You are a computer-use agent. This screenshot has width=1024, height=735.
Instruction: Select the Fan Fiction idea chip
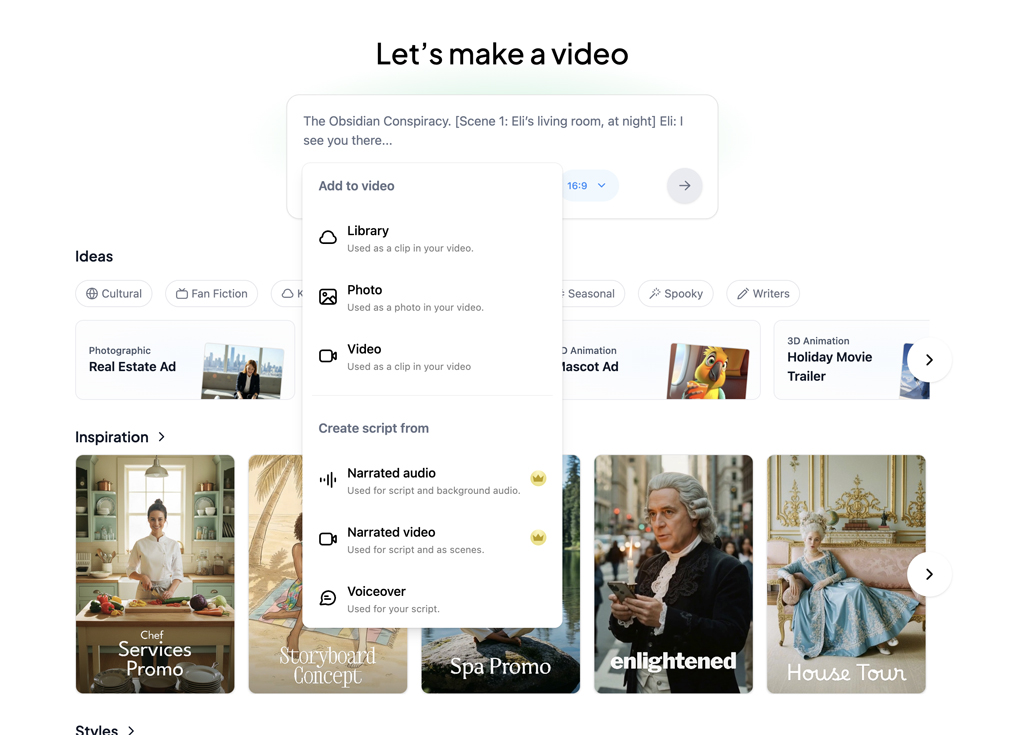tap(212, 294)
